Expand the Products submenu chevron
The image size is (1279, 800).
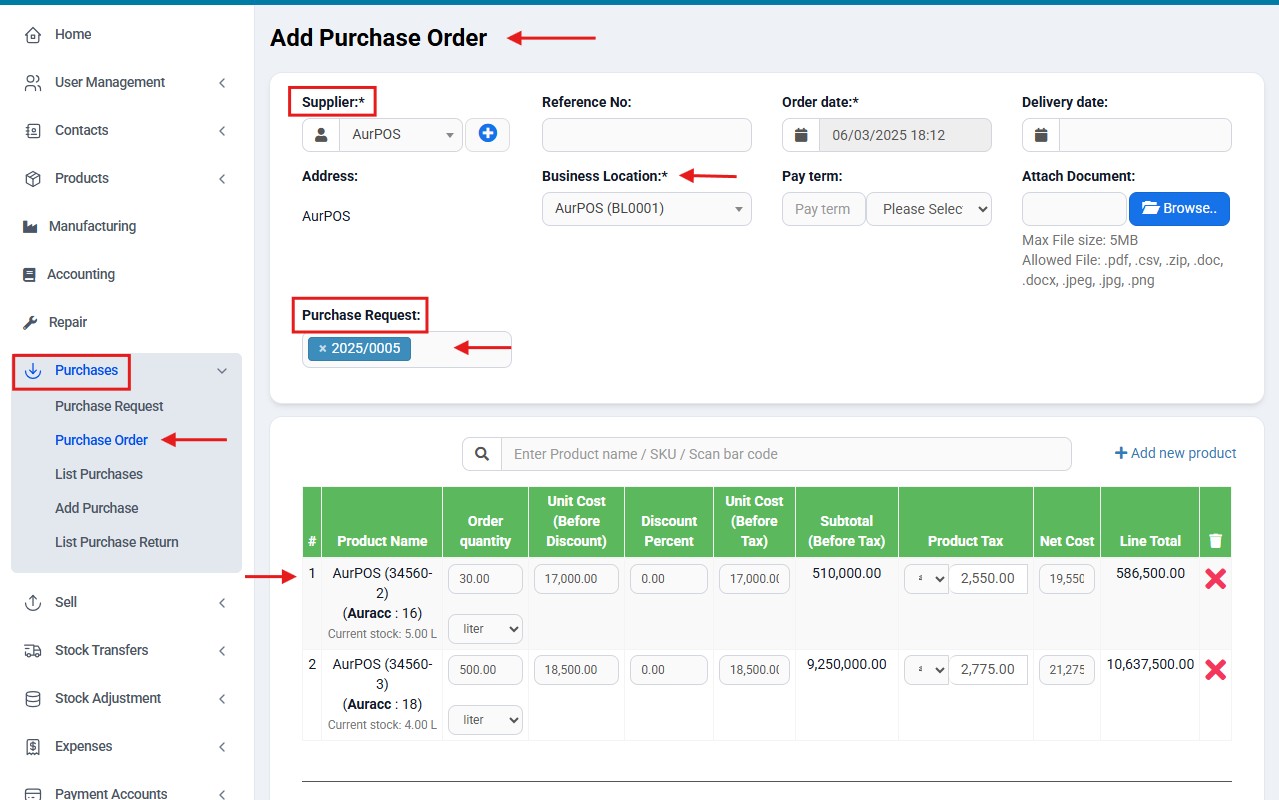pyautogui.click(x=222, y=179)
